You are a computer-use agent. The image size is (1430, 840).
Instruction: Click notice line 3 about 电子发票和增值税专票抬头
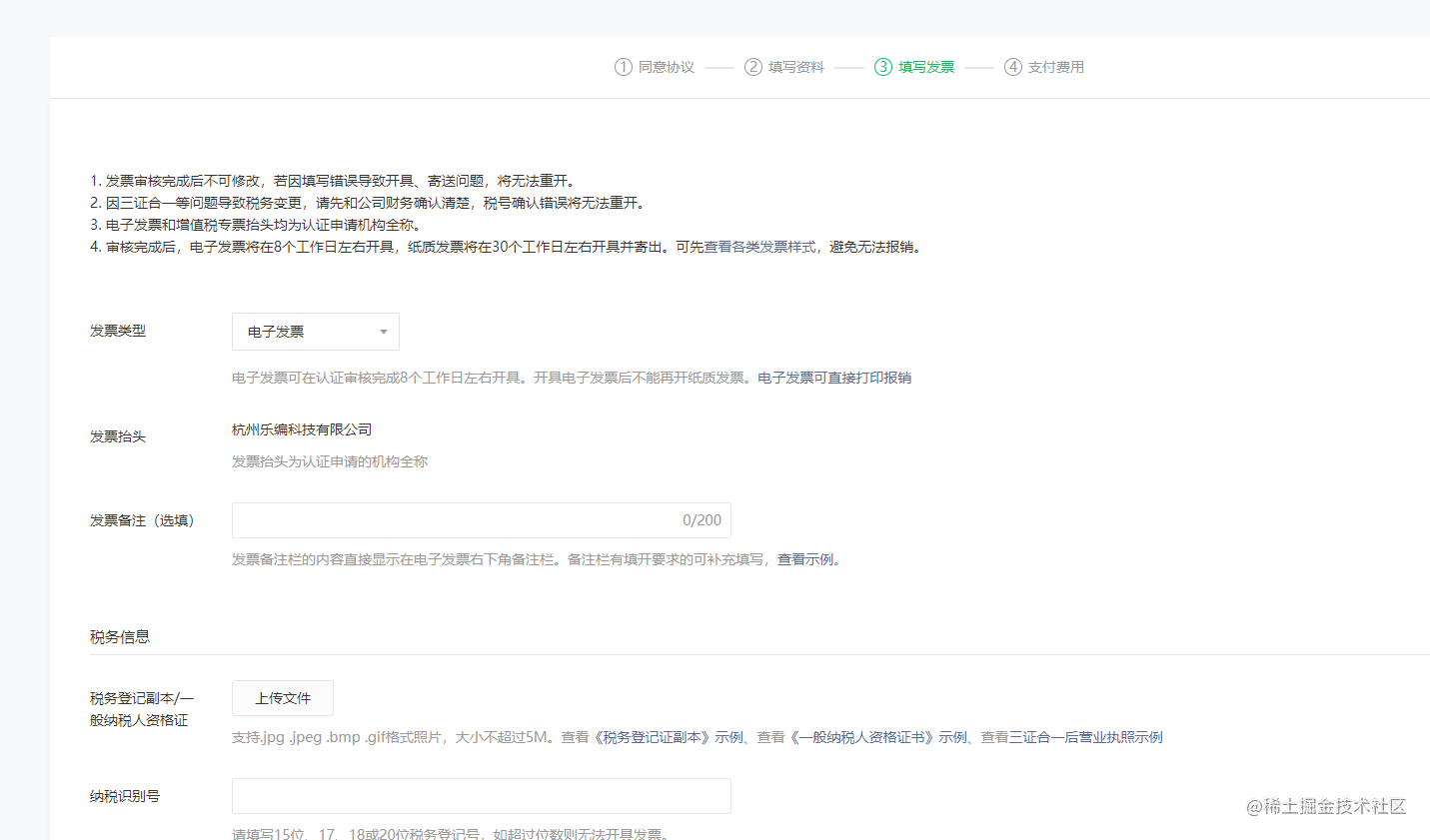tap(258, 225)
